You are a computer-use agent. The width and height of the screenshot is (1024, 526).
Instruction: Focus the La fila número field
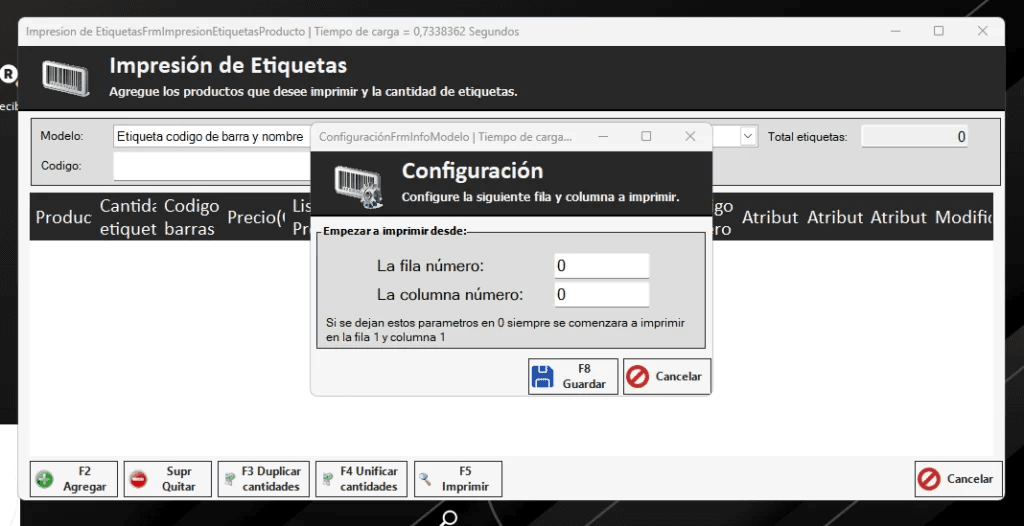[x=601, y=266]
